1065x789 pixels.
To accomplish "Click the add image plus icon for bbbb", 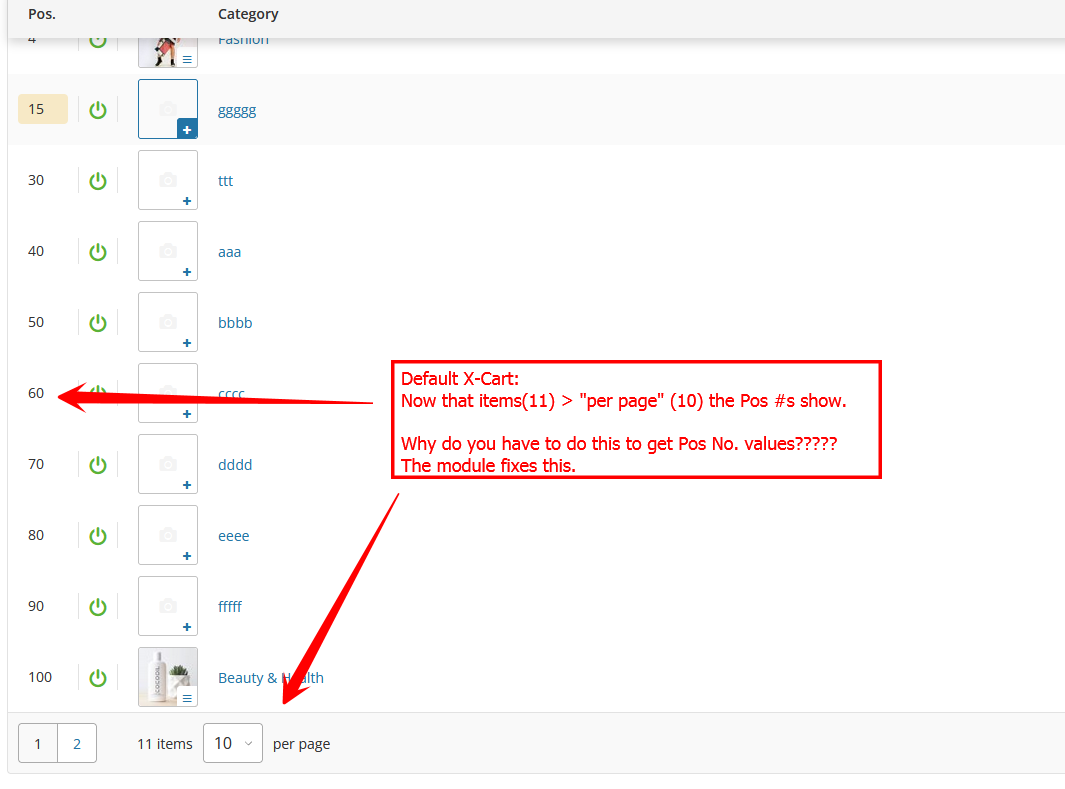I will tap(187, 343).
